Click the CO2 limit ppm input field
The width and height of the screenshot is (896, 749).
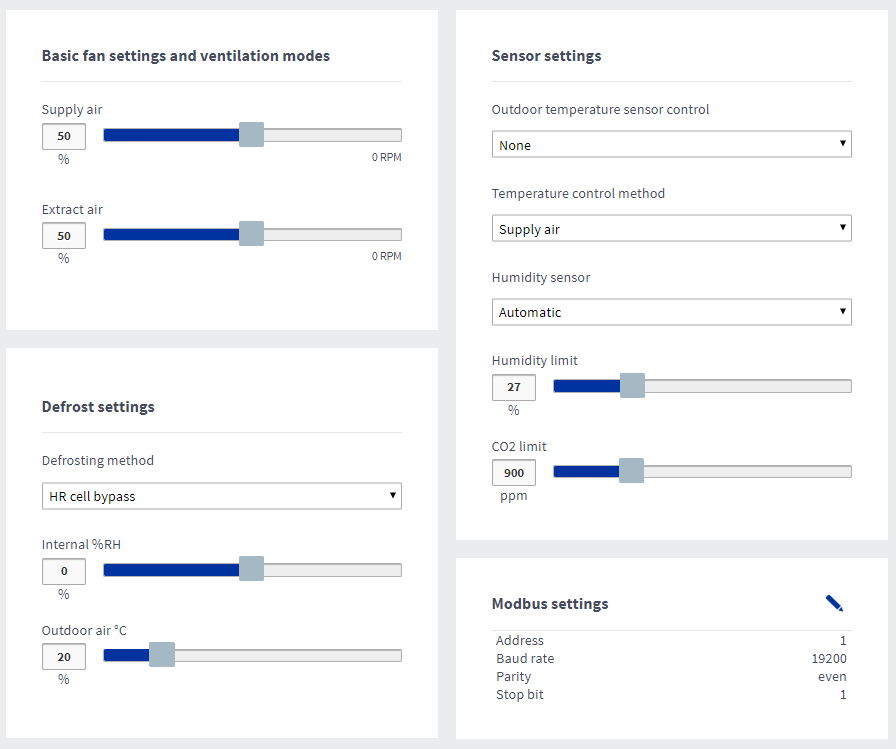(x=514, y=473)
